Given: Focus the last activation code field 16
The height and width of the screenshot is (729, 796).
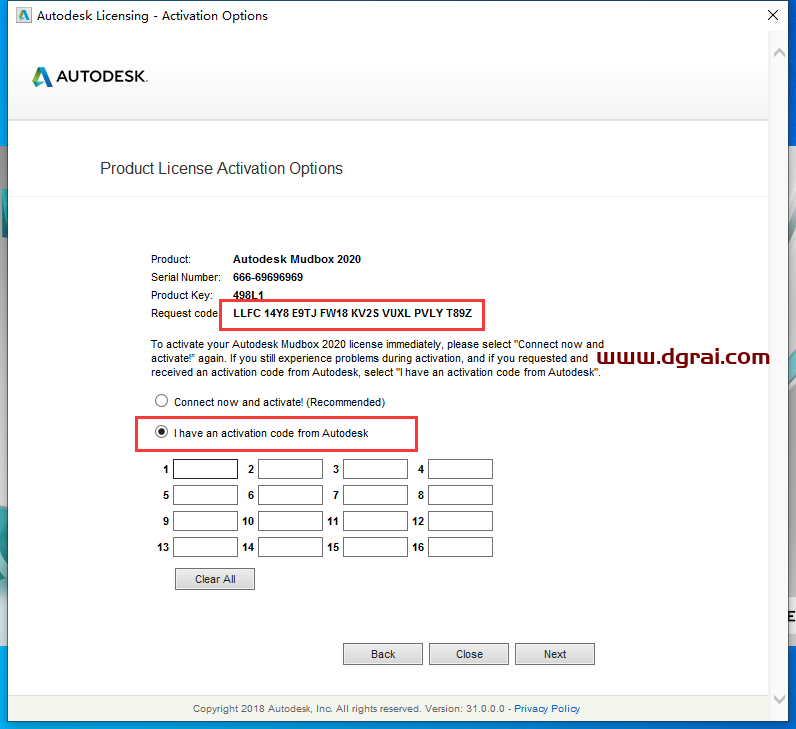Looking at the screenshot, I should tap(460, 547).
